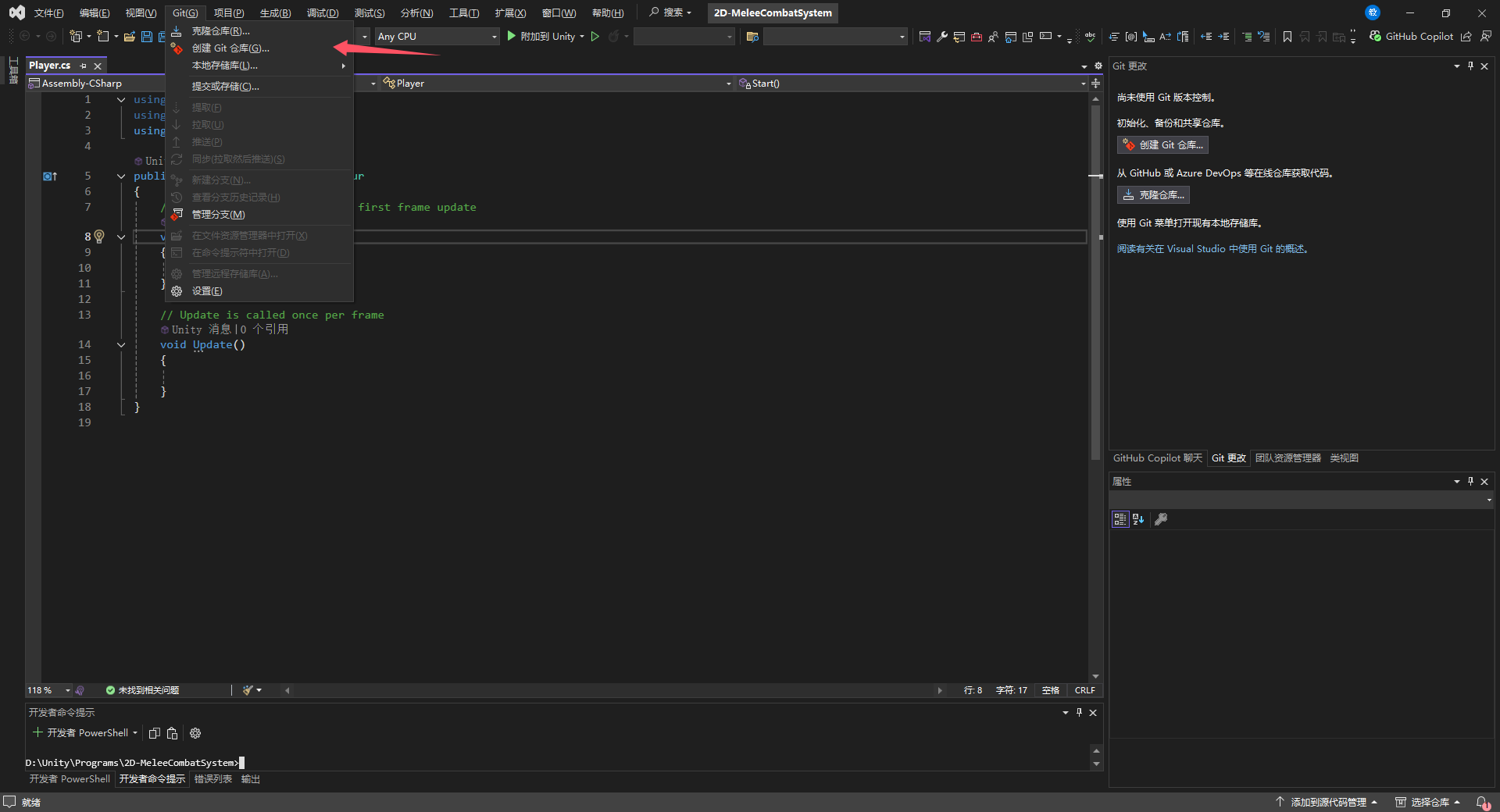1500x812 pixels.
Task: Click 附加到 Unity start button
Action: [541, 37]
